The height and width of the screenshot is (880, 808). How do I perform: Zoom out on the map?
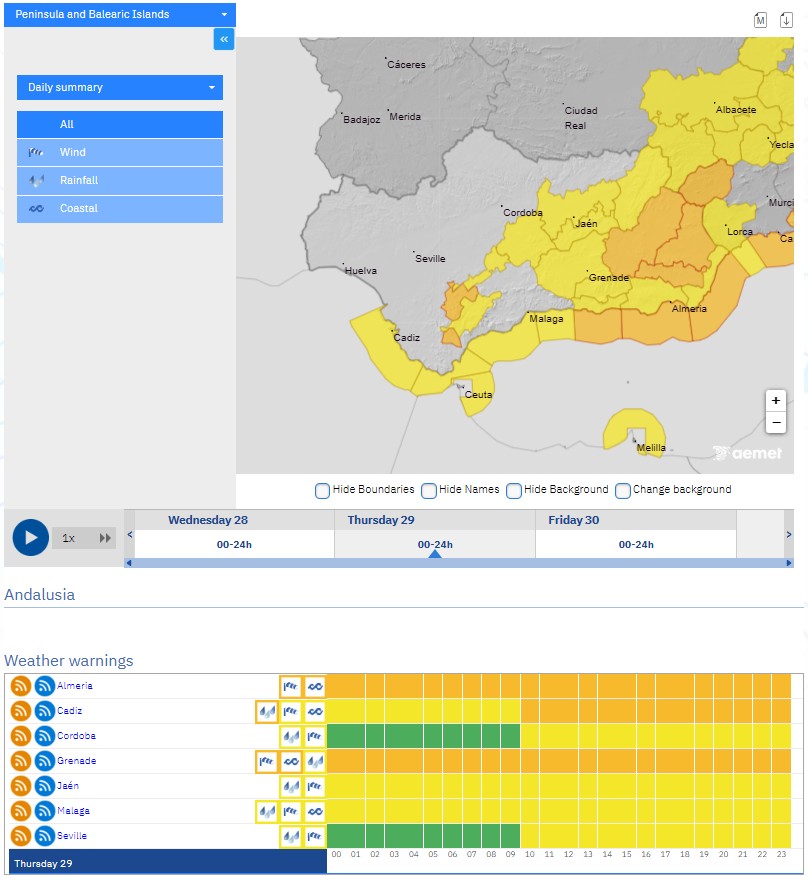pos(776,423)
